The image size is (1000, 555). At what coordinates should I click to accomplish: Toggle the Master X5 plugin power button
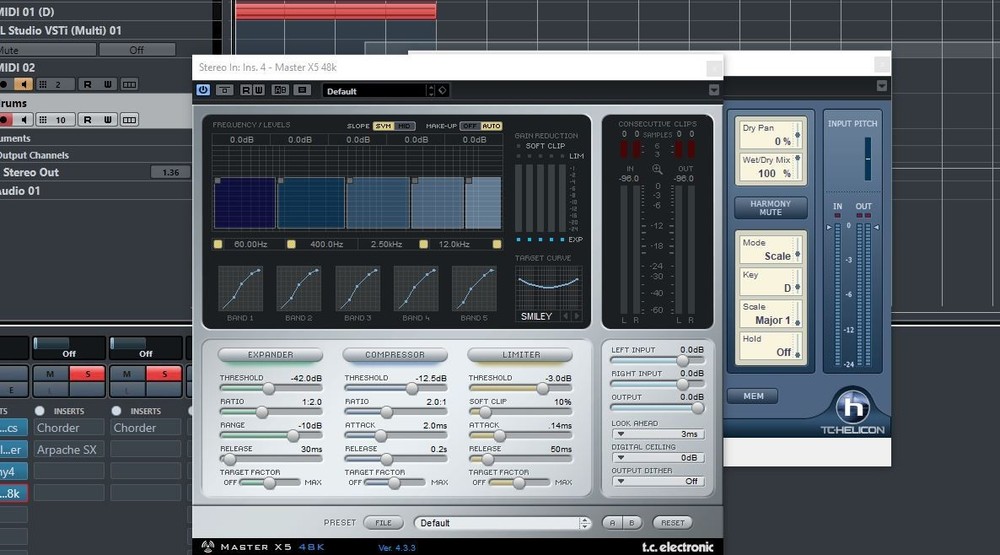(203, 90)
